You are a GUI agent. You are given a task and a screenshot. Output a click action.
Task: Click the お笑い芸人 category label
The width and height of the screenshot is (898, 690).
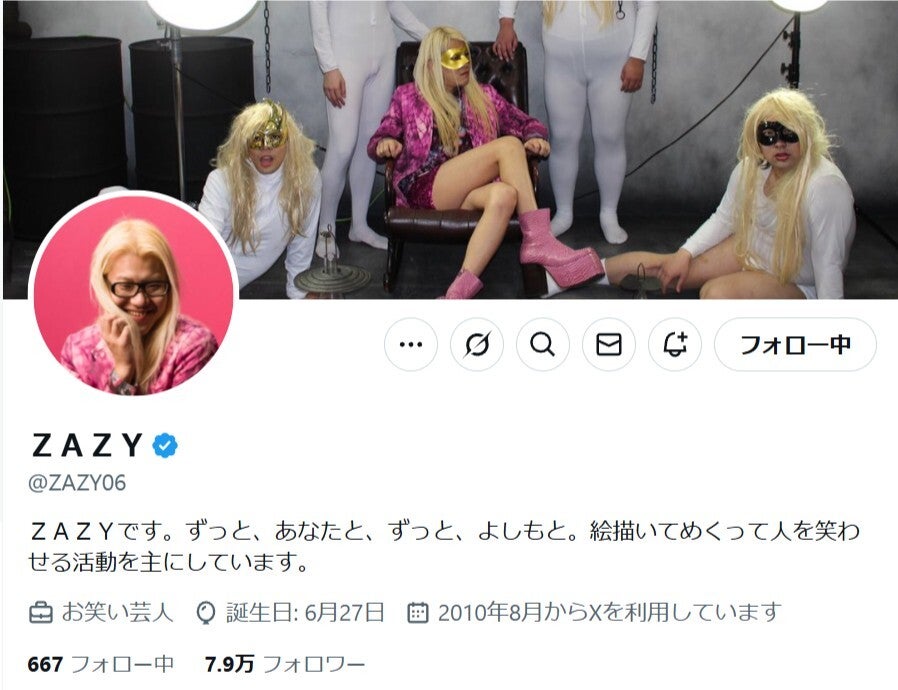117,612
